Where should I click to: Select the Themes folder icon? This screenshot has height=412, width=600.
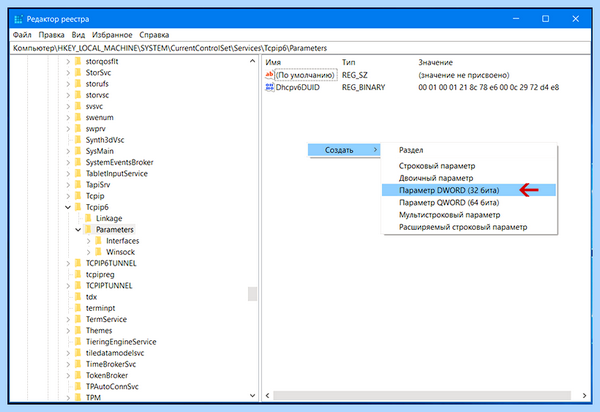coord(78,330)
